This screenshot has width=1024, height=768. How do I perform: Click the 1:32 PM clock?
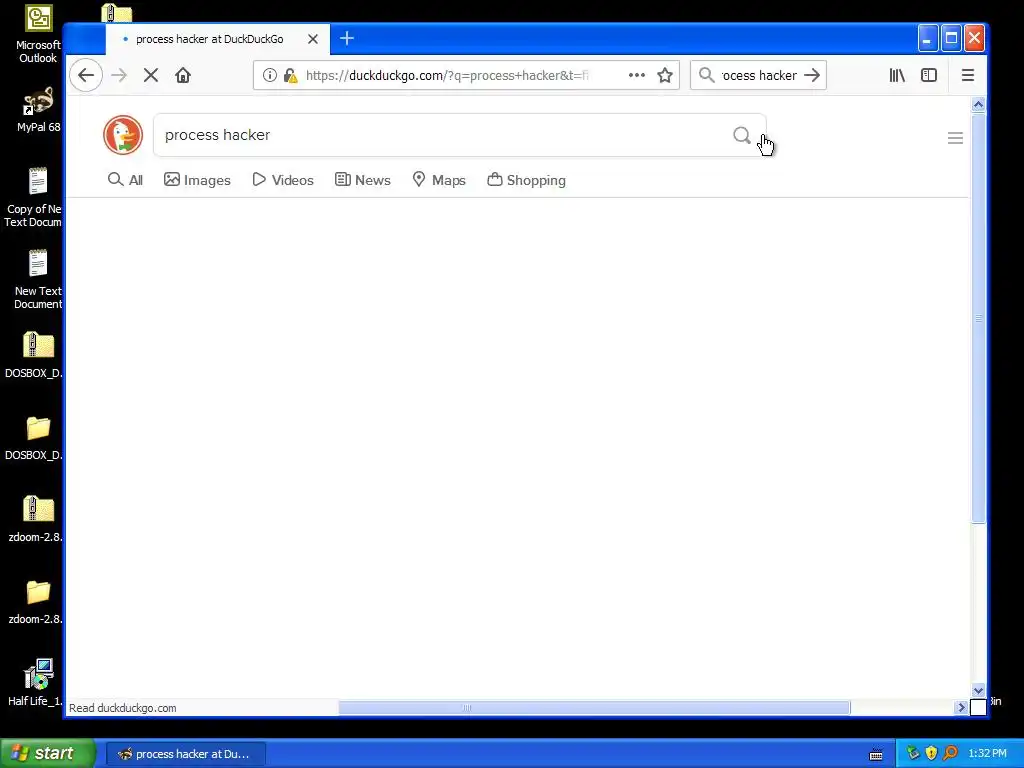tap(987, 754)
